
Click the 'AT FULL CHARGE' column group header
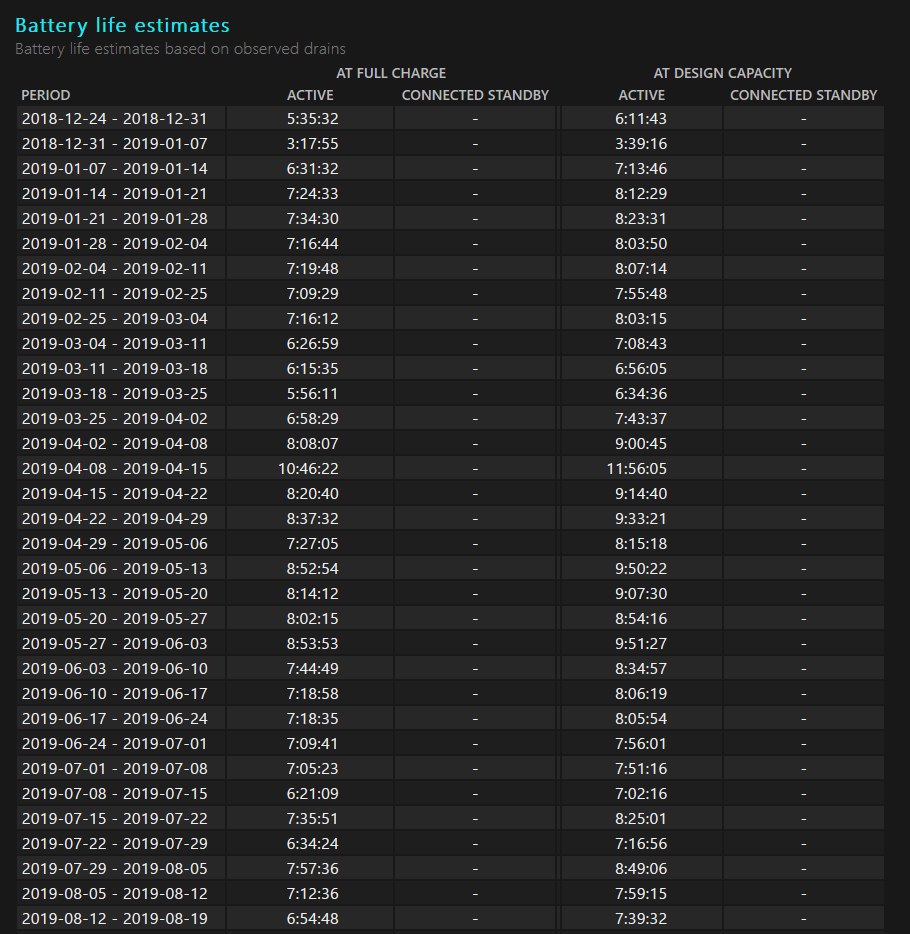[x=391, y=73]
